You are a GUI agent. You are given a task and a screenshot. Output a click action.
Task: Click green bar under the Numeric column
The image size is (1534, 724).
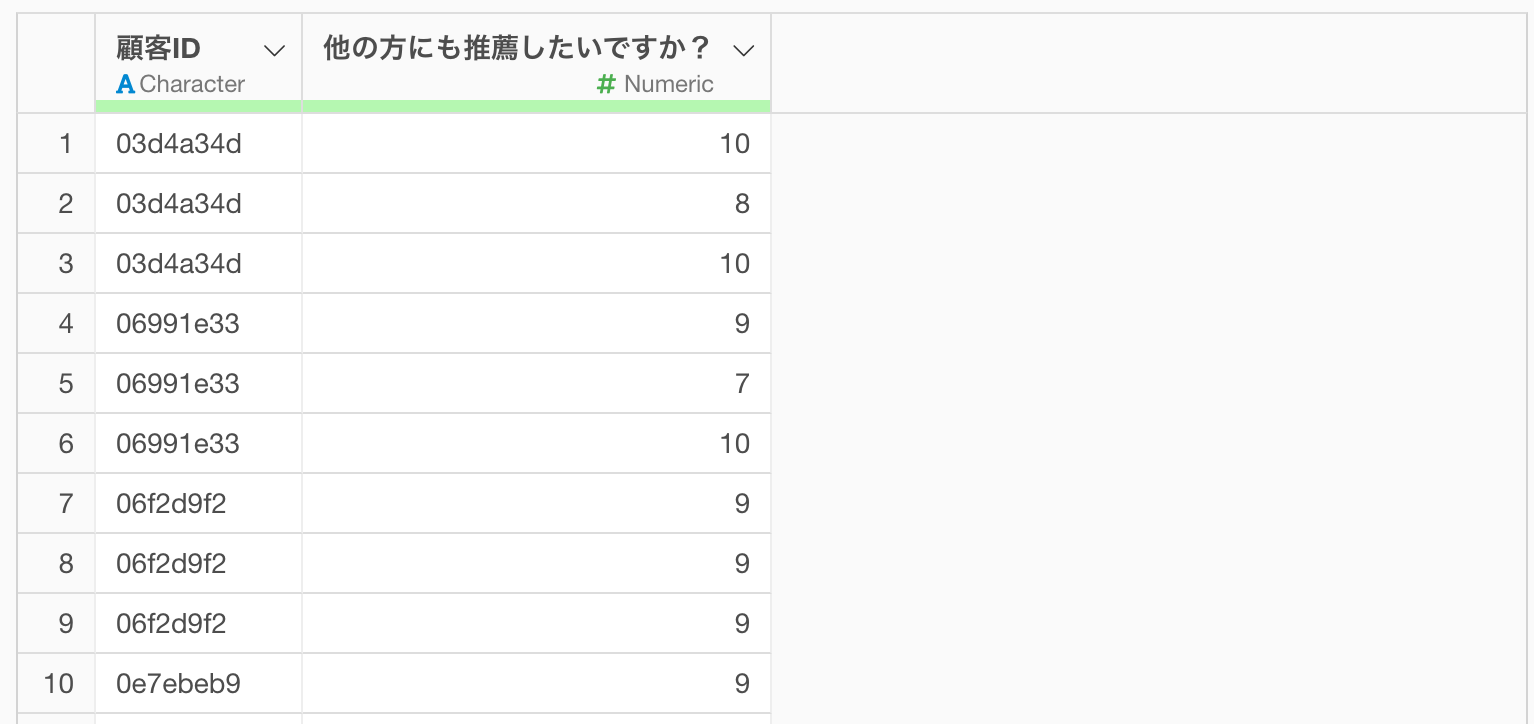537,106
